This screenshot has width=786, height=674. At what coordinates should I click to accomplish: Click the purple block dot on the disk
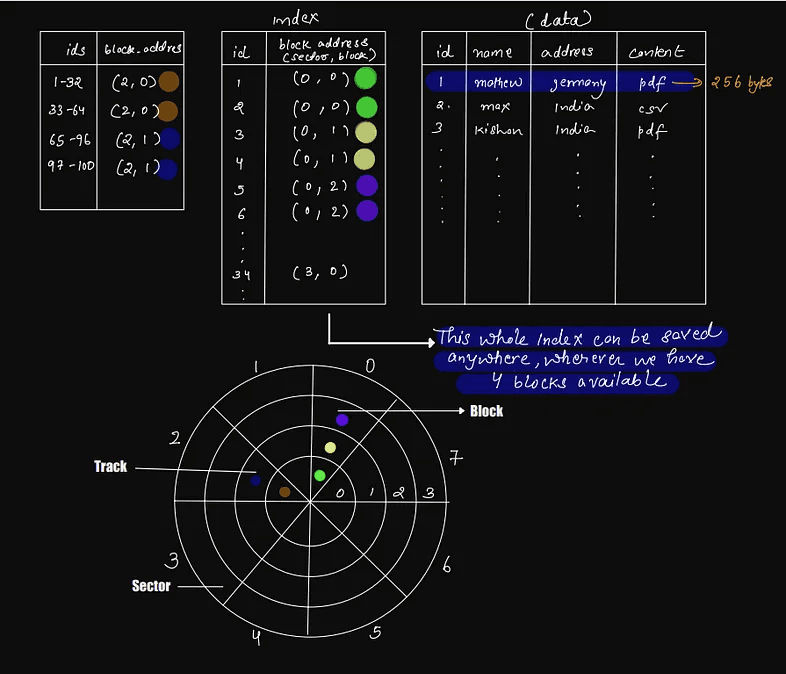pos(342,420)
